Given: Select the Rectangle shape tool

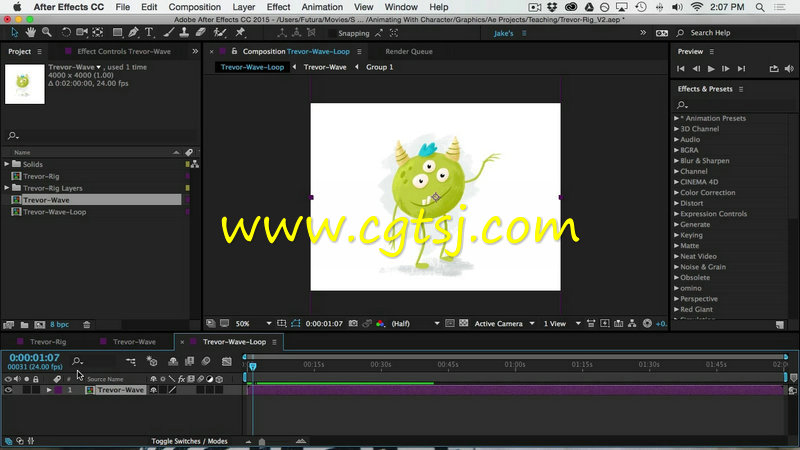Looking at the screenshot, I should [x=117, y=33].
